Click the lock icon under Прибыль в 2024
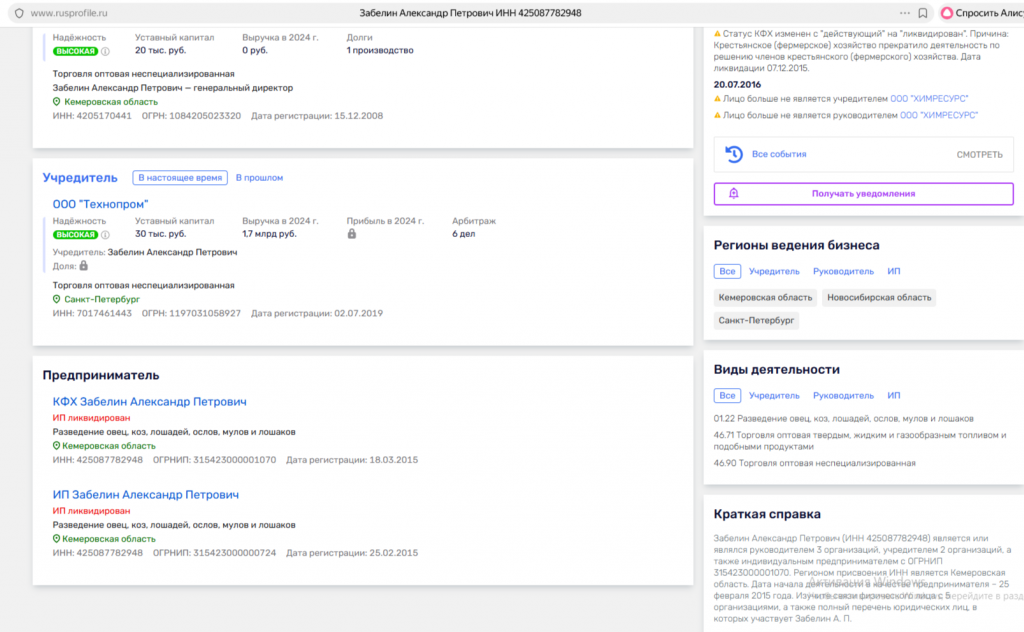 click(x=352, y=234)
